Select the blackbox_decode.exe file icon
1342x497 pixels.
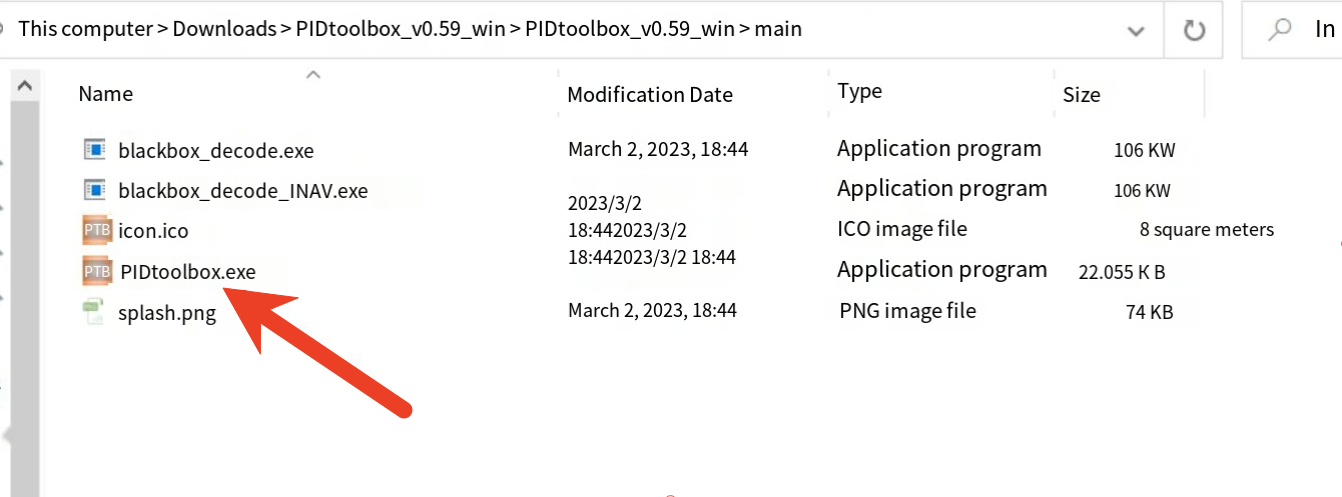95,150
